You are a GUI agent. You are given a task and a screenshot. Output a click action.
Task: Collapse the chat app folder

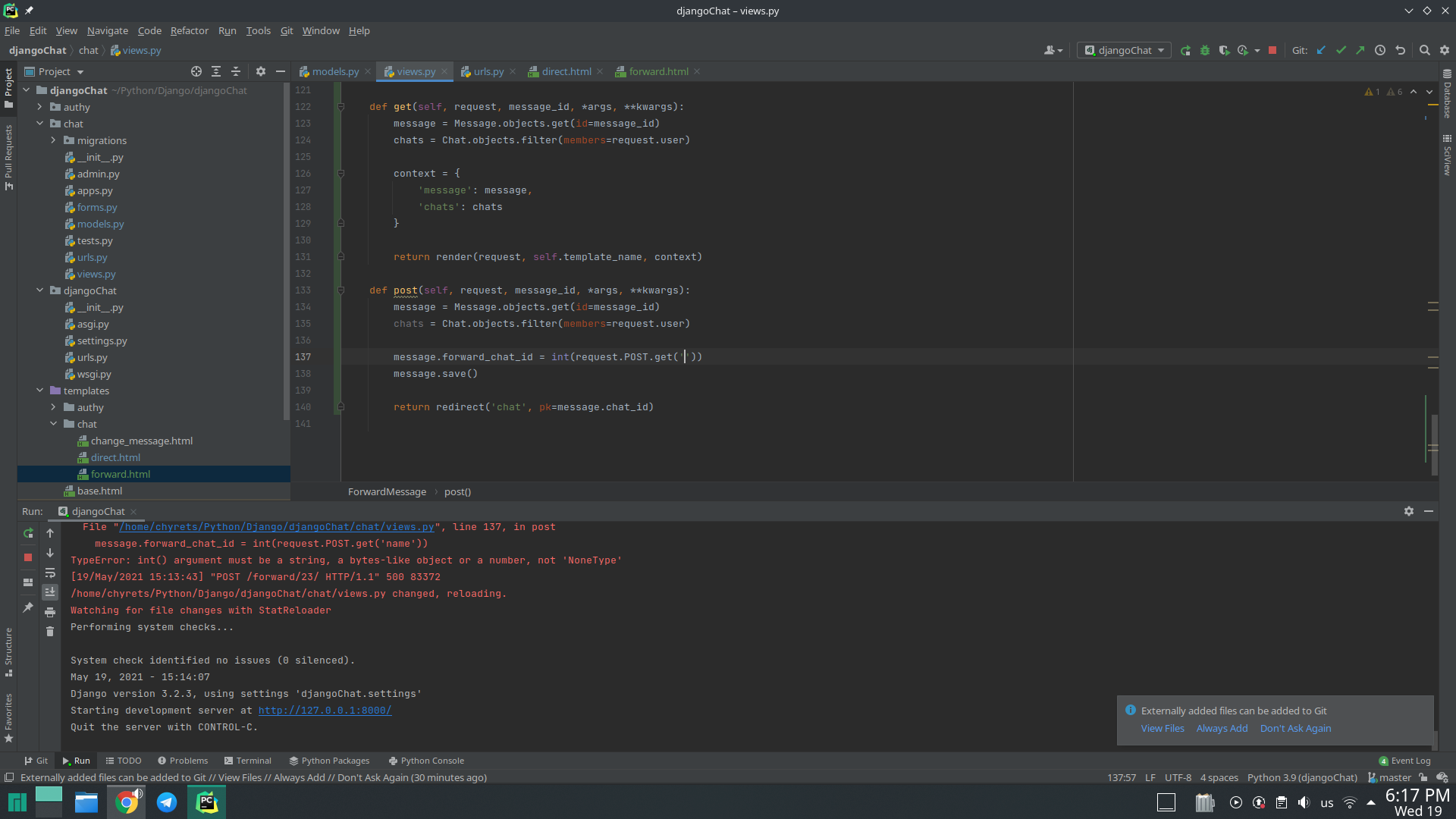pos(39,124)
